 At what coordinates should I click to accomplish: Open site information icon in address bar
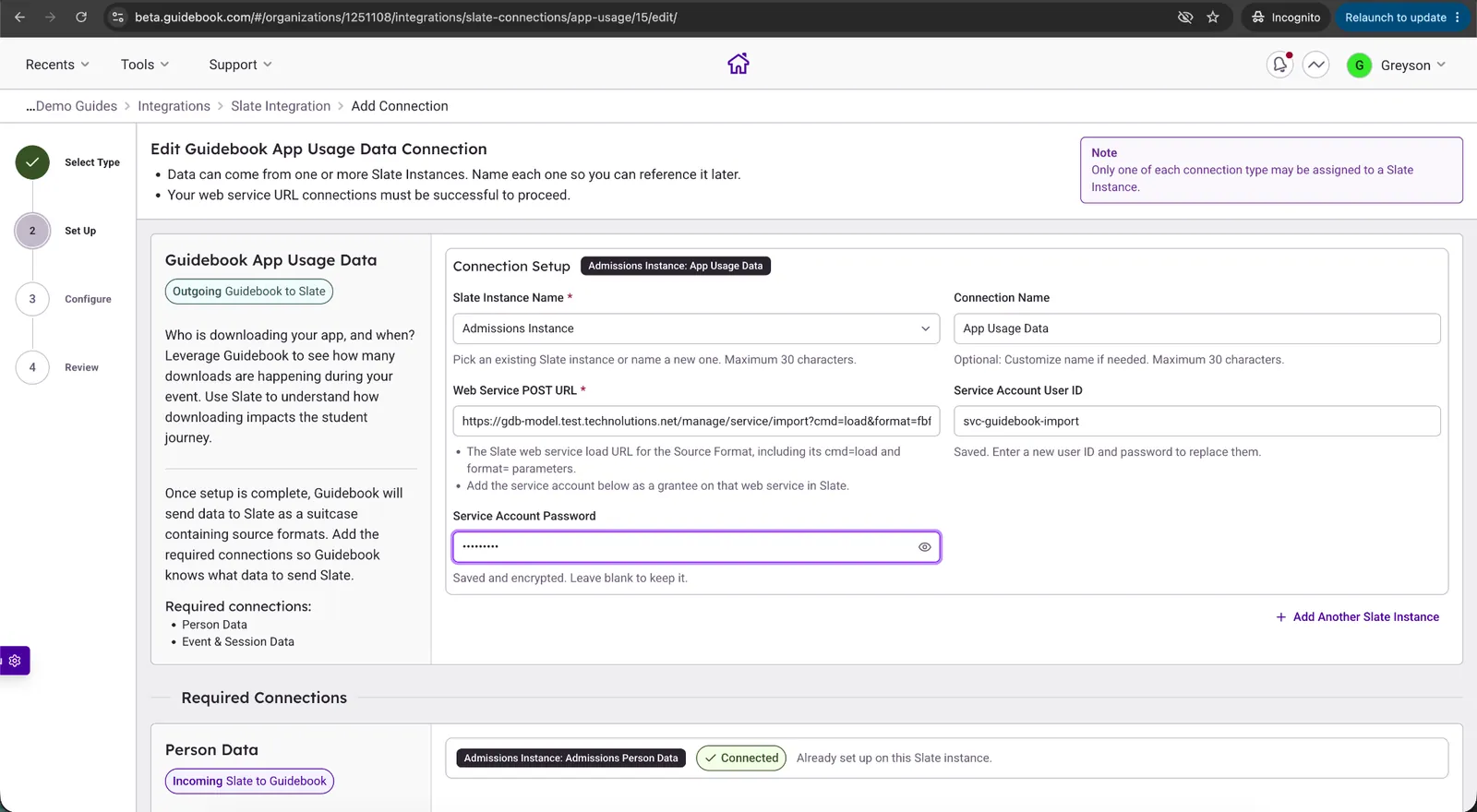click(117, 18)
